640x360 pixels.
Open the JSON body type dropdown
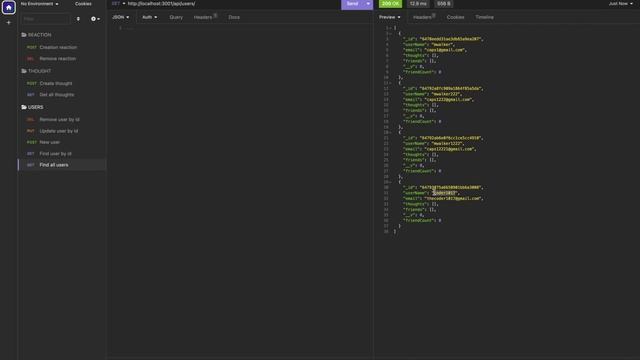coord(120,17)
